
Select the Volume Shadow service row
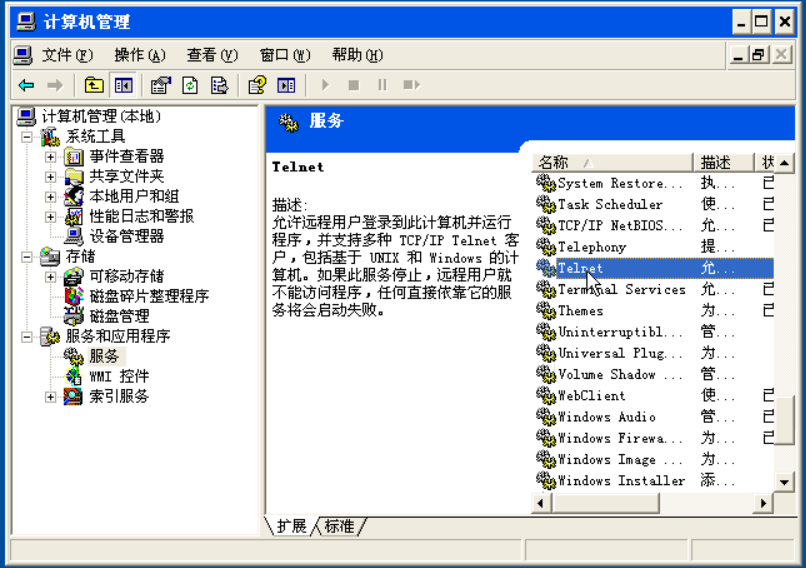[653, 374]
